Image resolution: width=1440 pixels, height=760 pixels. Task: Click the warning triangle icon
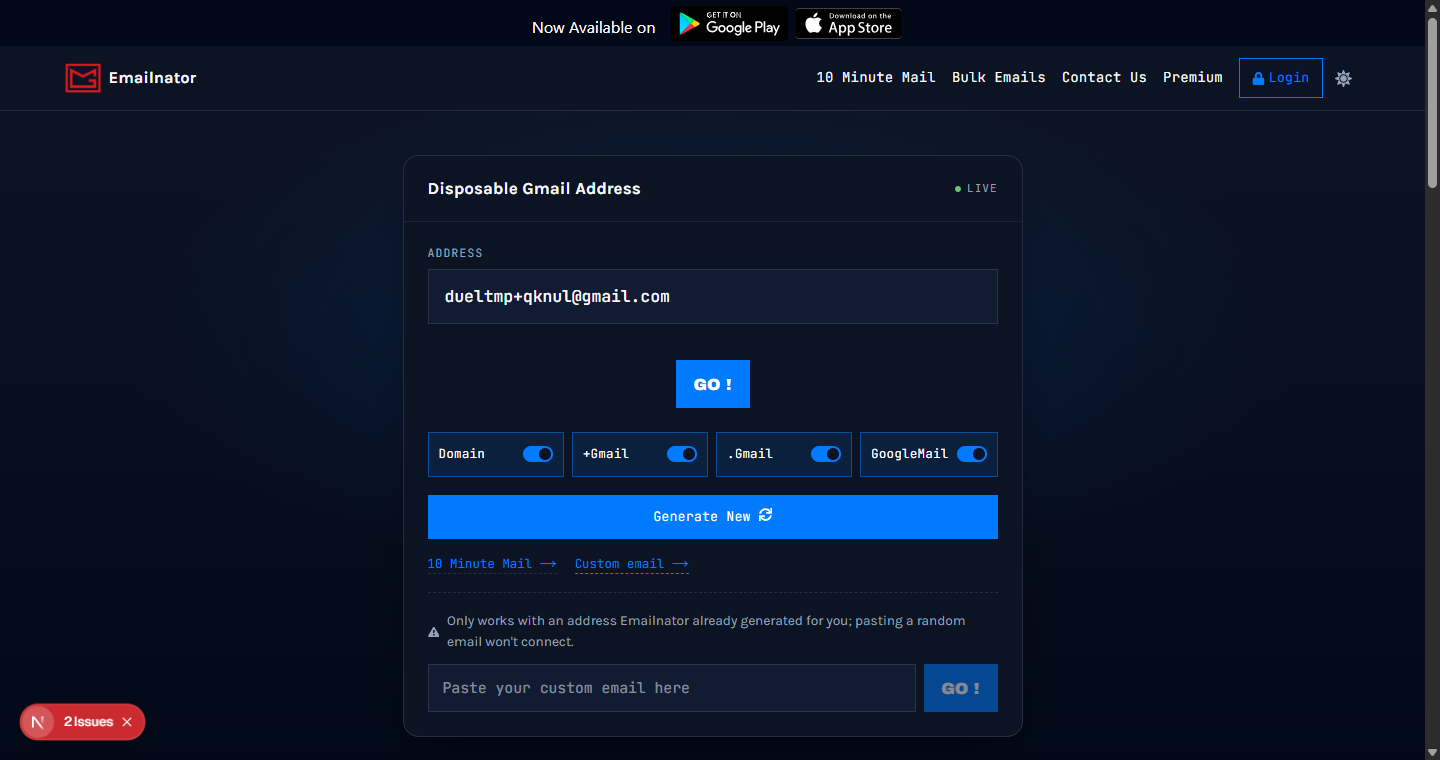434,632
